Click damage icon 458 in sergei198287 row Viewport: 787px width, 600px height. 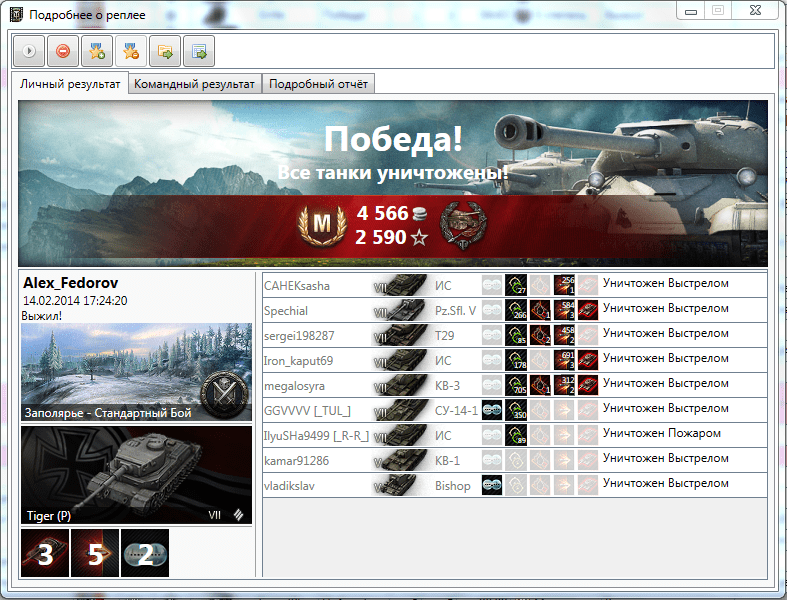pos(564,335)
